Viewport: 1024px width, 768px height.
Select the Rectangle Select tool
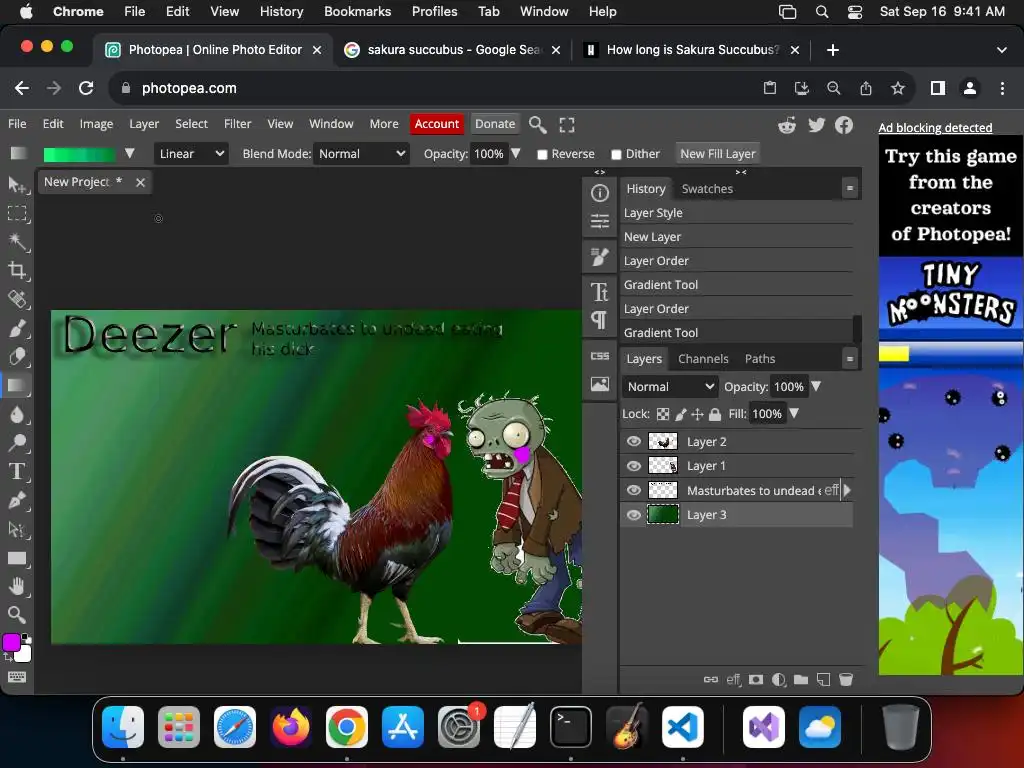(17, 214)
